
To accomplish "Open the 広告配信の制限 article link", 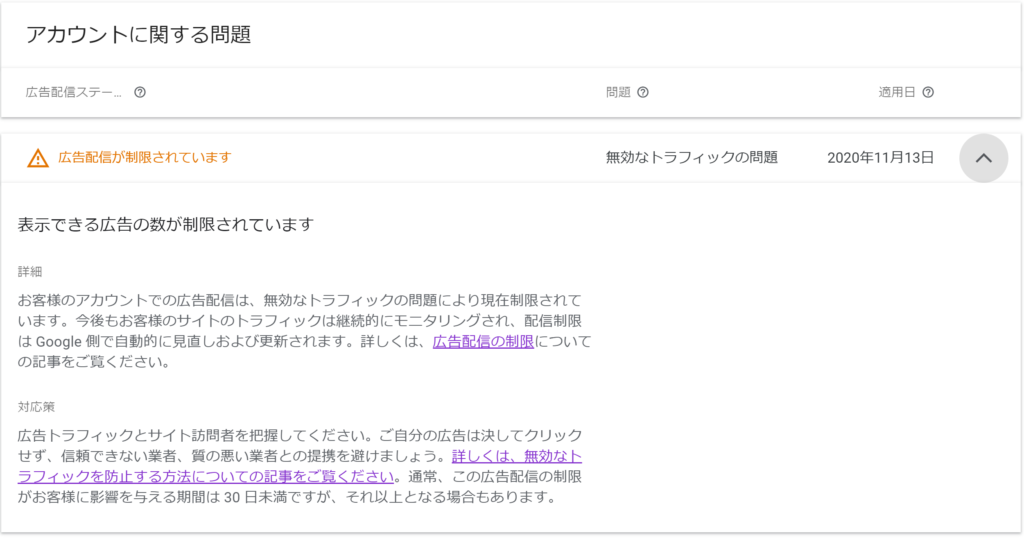I will (483, 341).
